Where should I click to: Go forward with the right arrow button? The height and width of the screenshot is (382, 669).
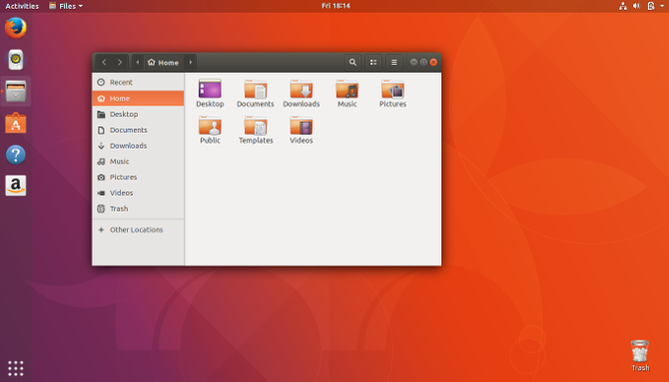[x=120, y=62]
